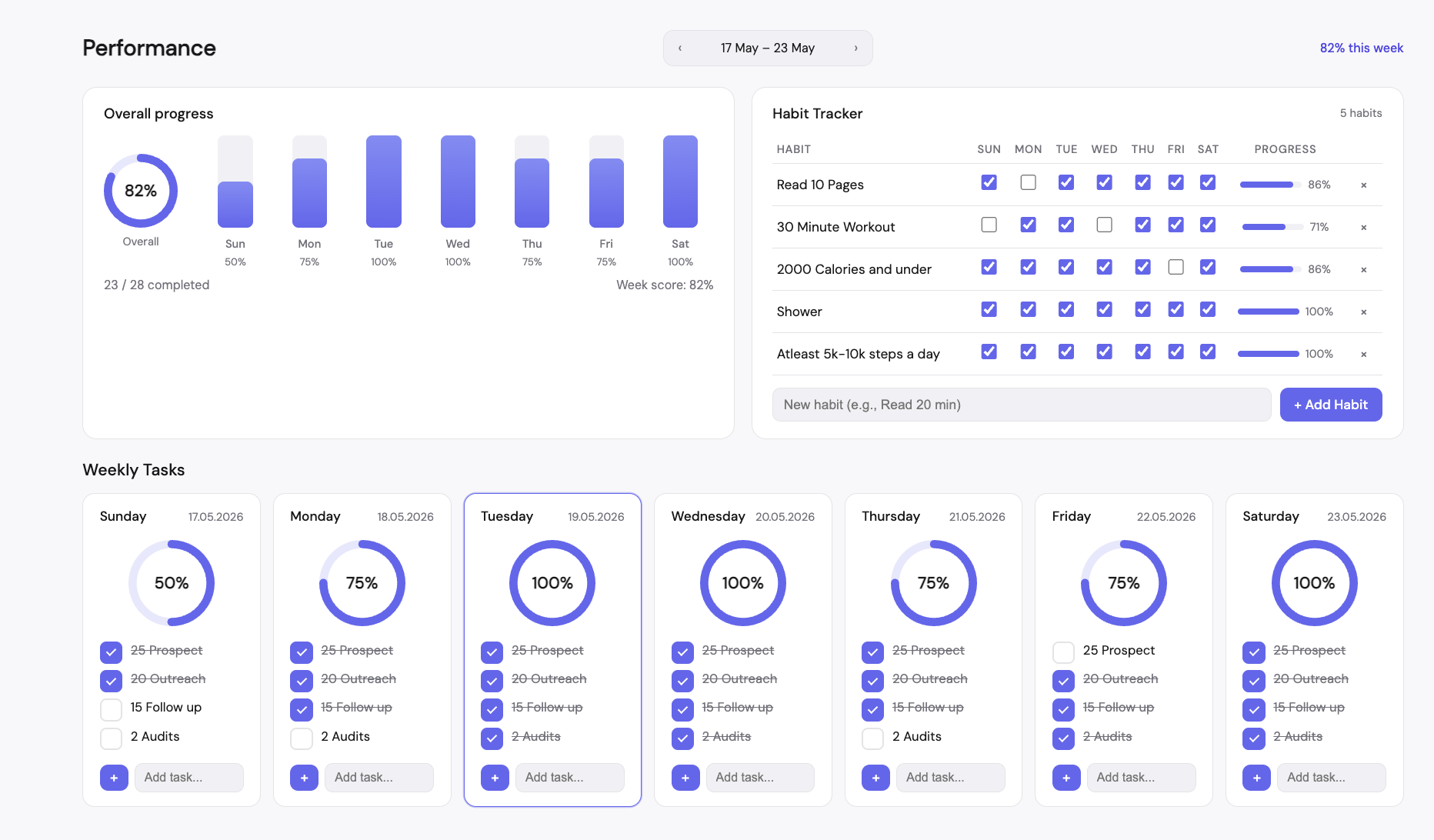1434x840 pixels.
Task: Delete the 30 Minute Workout habit
Action: point(1363,228)
